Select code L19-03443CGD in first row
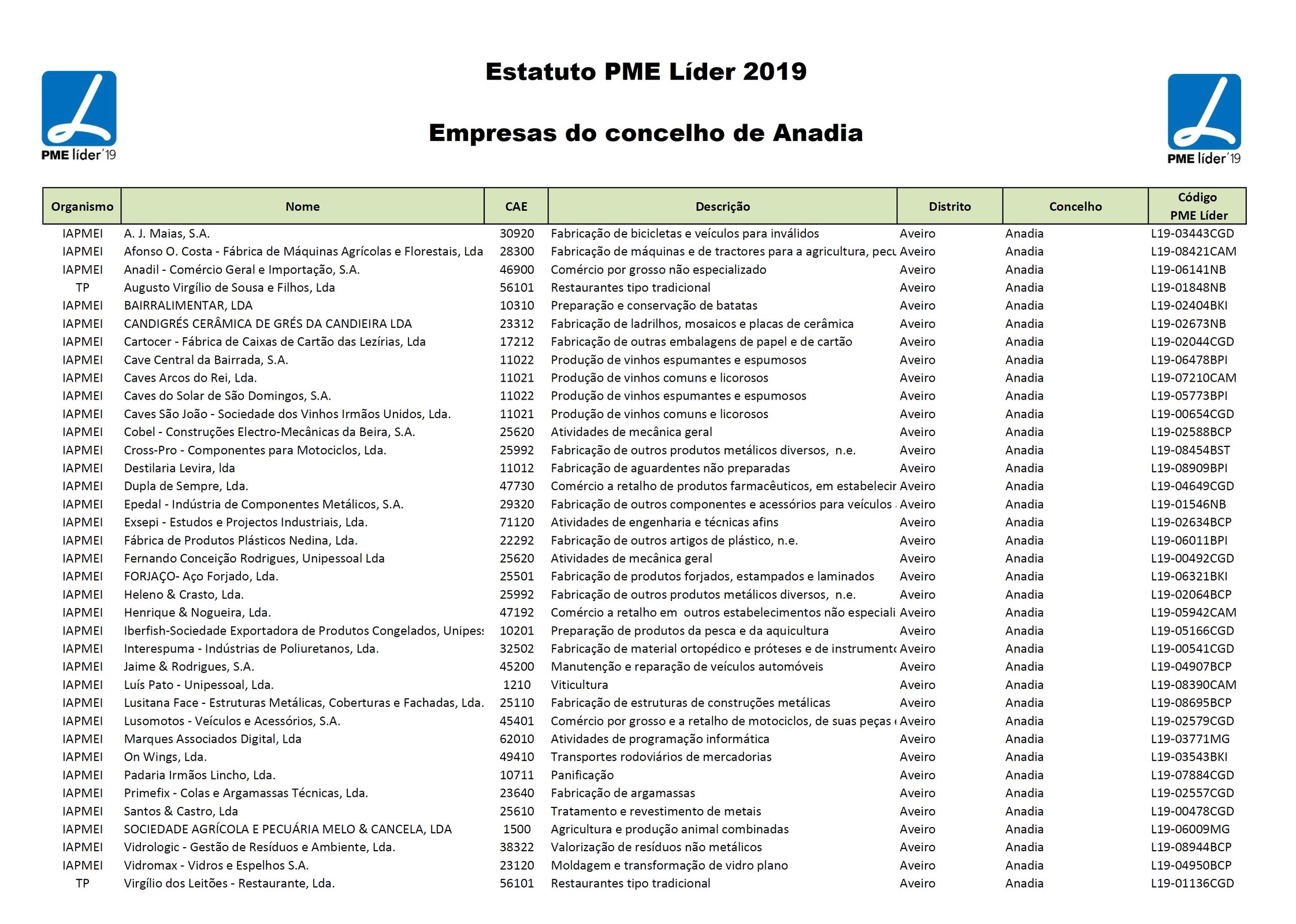Screen dimensions: 1296x924 pos(1192,233)
